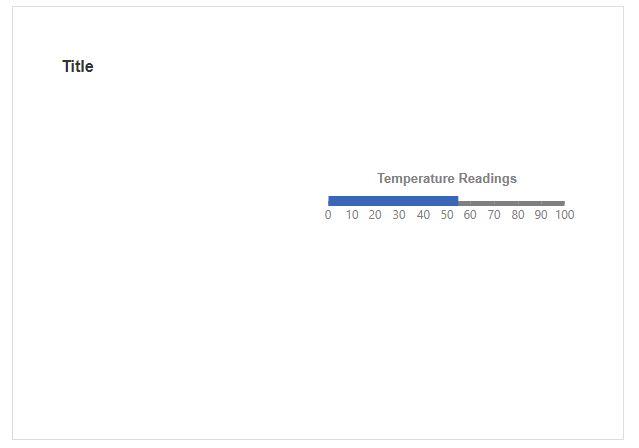Click the blue filled gauge bar
Screen dimensions: 639x448
[392, 200]
